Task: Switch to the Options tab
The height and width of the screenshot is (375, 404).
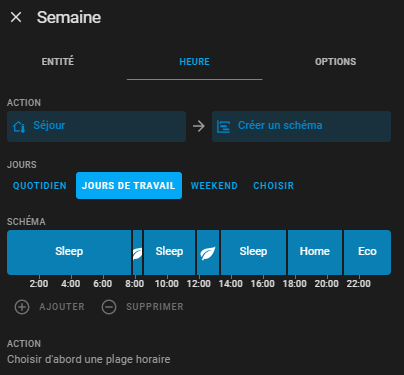Action: click(x=335, y=62)
